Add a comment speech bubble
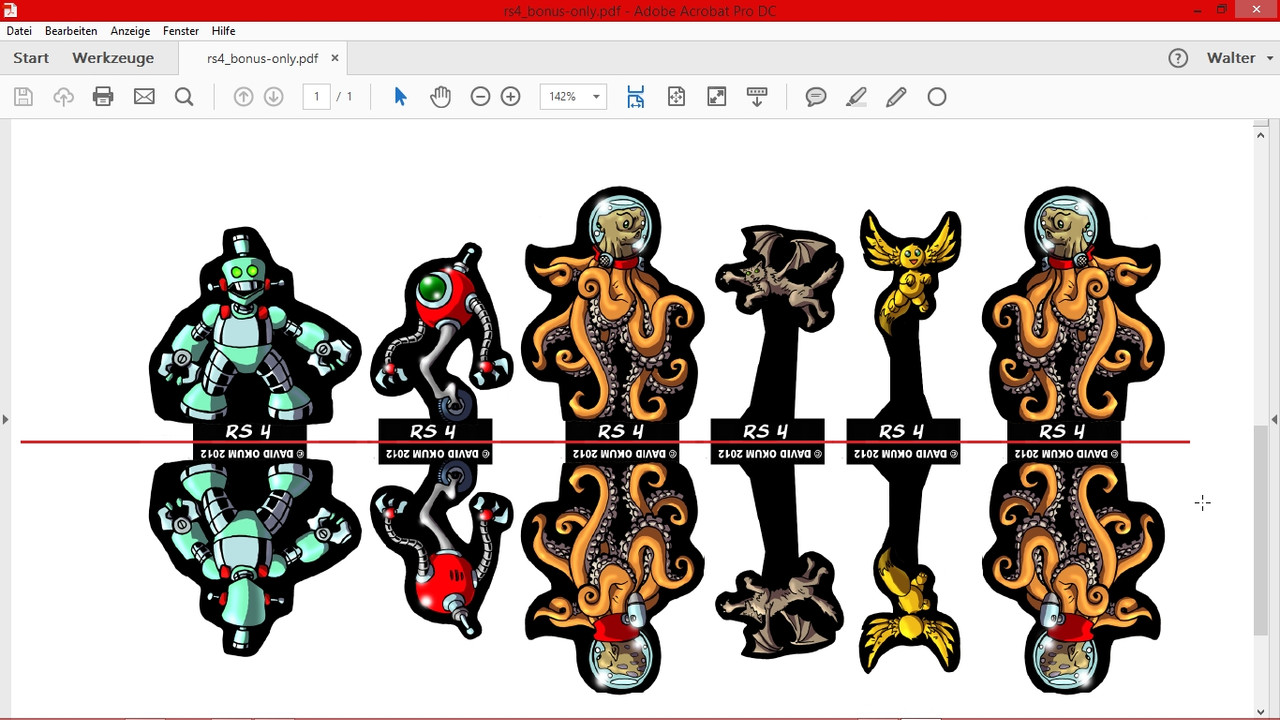The image size is (1280, 720). (x=816, y=97)
